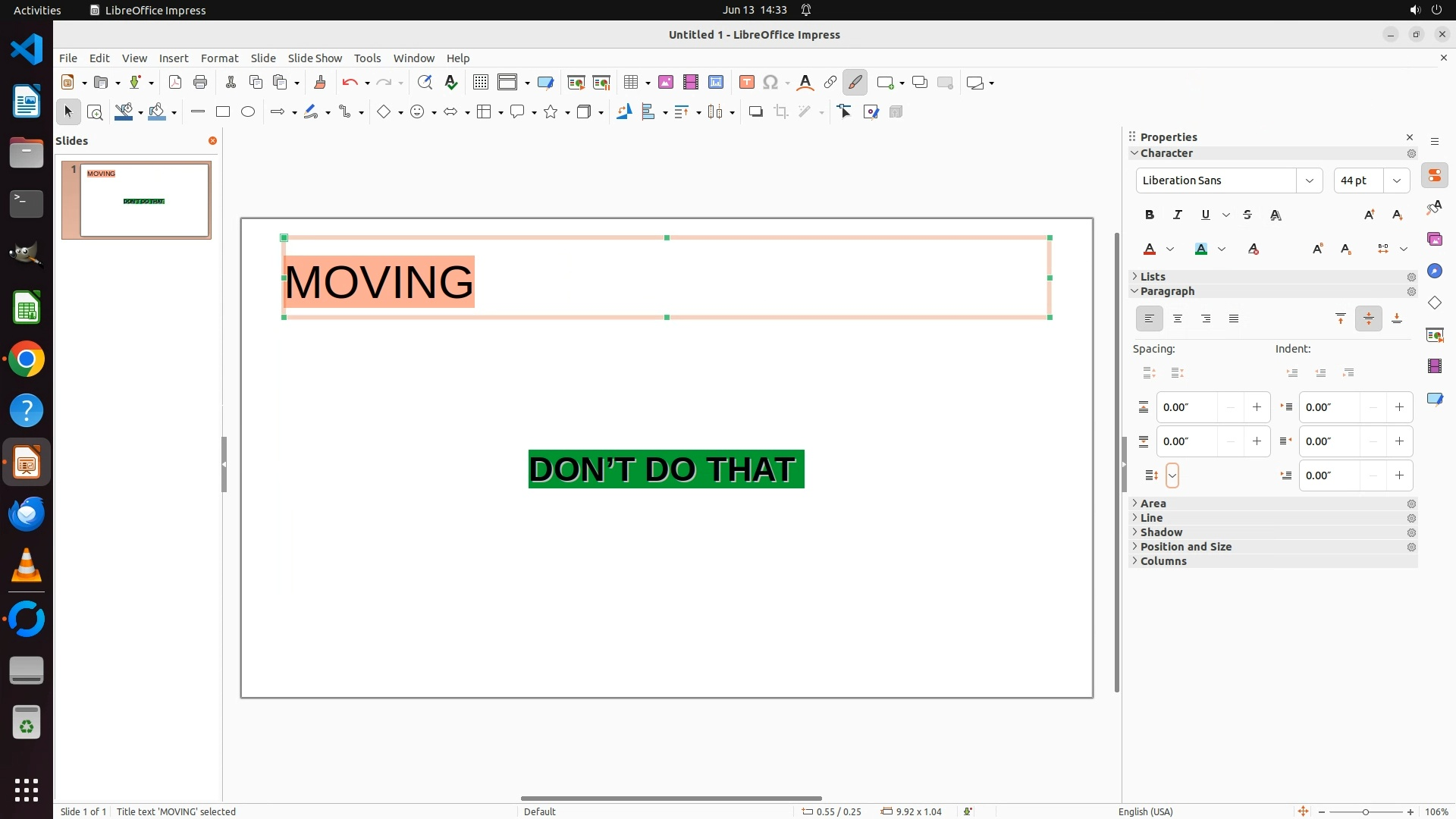Viewport: 1456px width, 819px height.
Task: Select slide 1 thumbnail
Action: [x=144, y=199]
